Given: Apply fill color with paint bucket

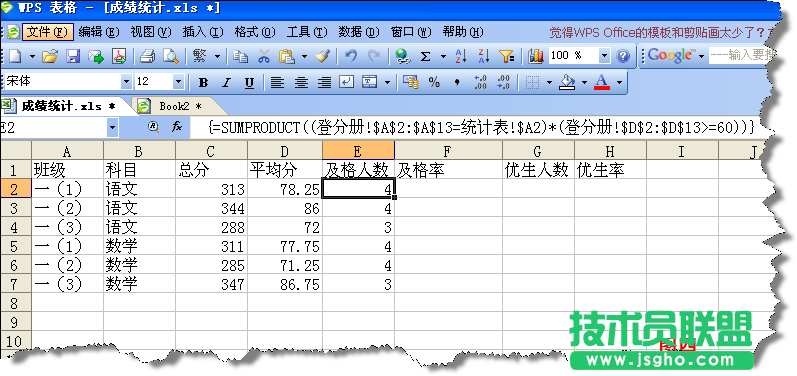Looking at the screenshot, I should pyautogui.click(x=567, y=82).
